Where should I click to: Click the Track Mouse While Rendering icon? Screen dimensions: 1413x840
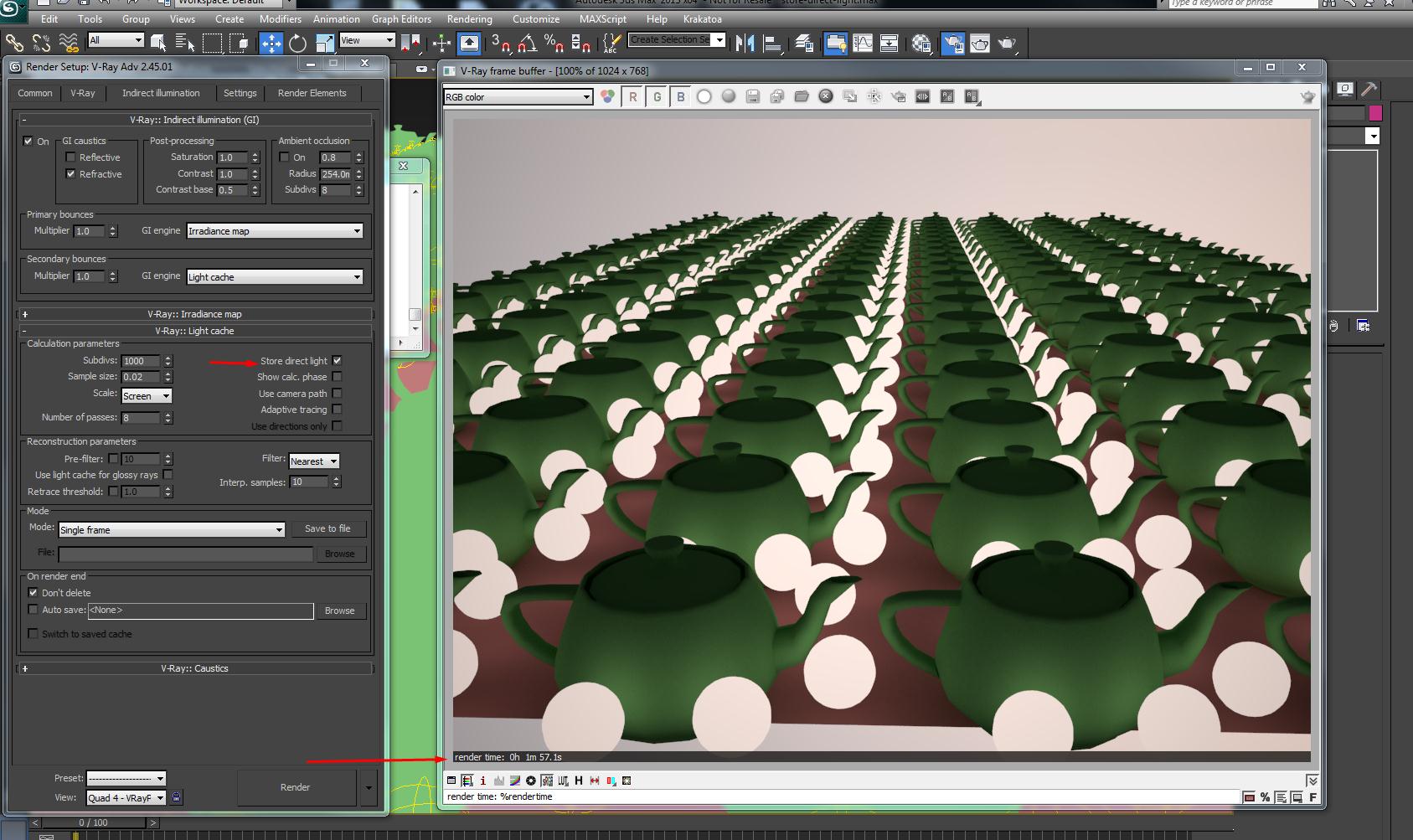coord(874,97)
